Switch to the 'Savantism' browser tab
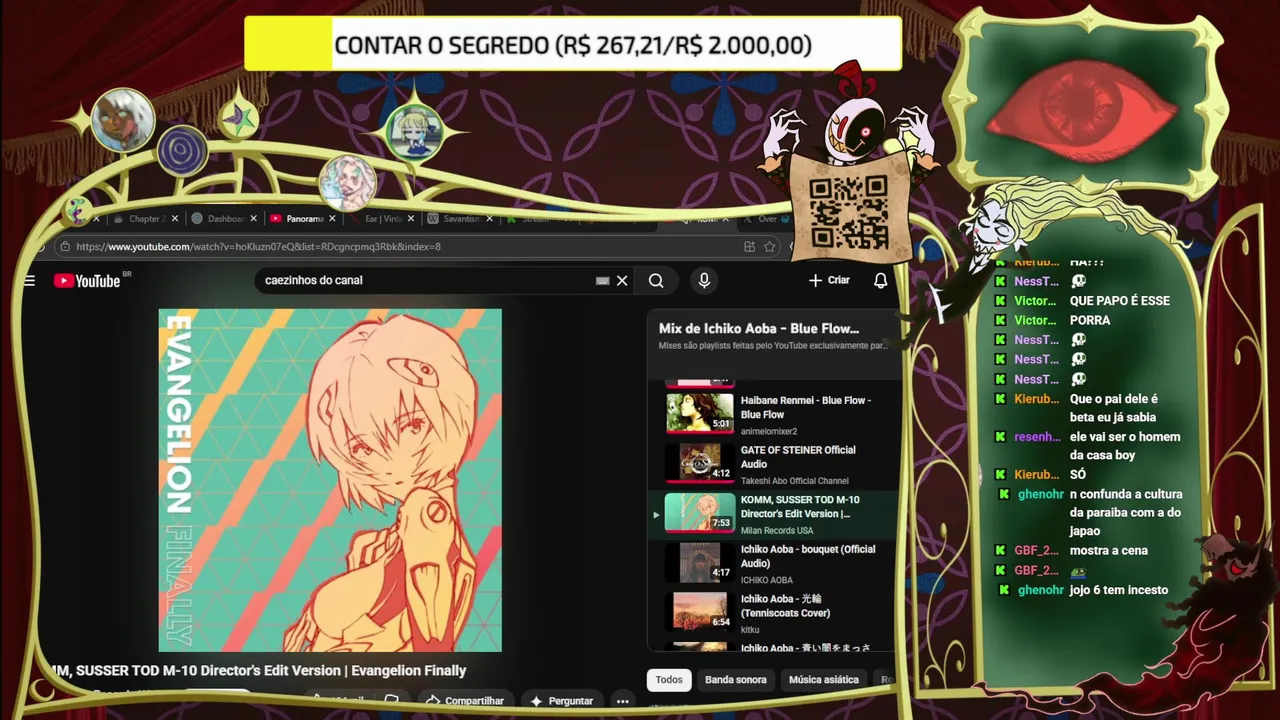 click(461, 218)
